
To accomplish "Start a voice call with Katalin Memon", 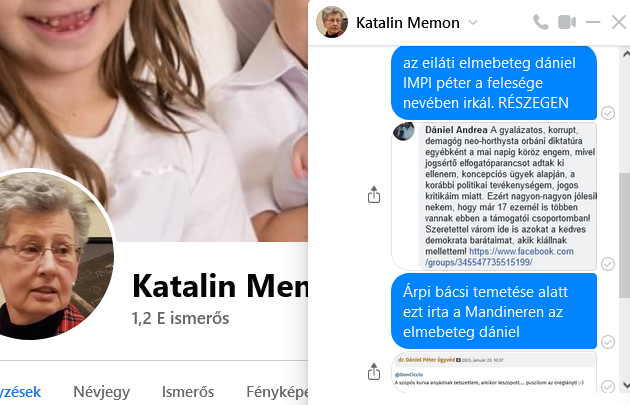I will [540, 22].
